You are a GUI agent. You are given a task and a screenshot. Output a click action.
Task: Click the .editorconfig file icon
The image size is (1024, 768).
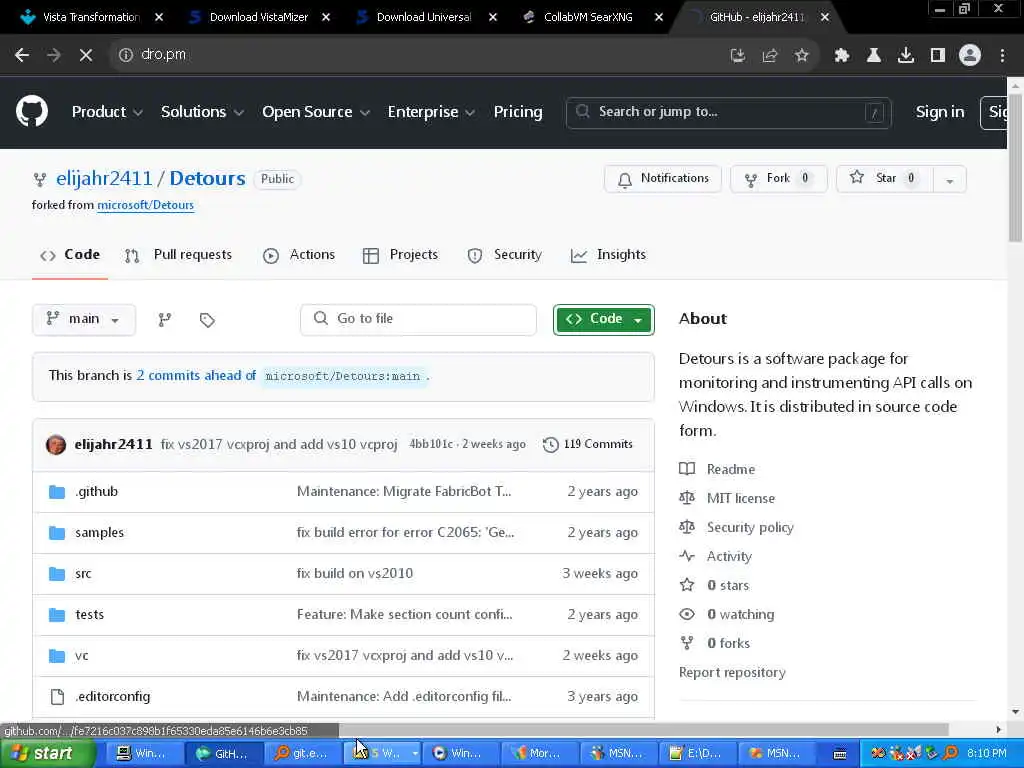[57, 697]
